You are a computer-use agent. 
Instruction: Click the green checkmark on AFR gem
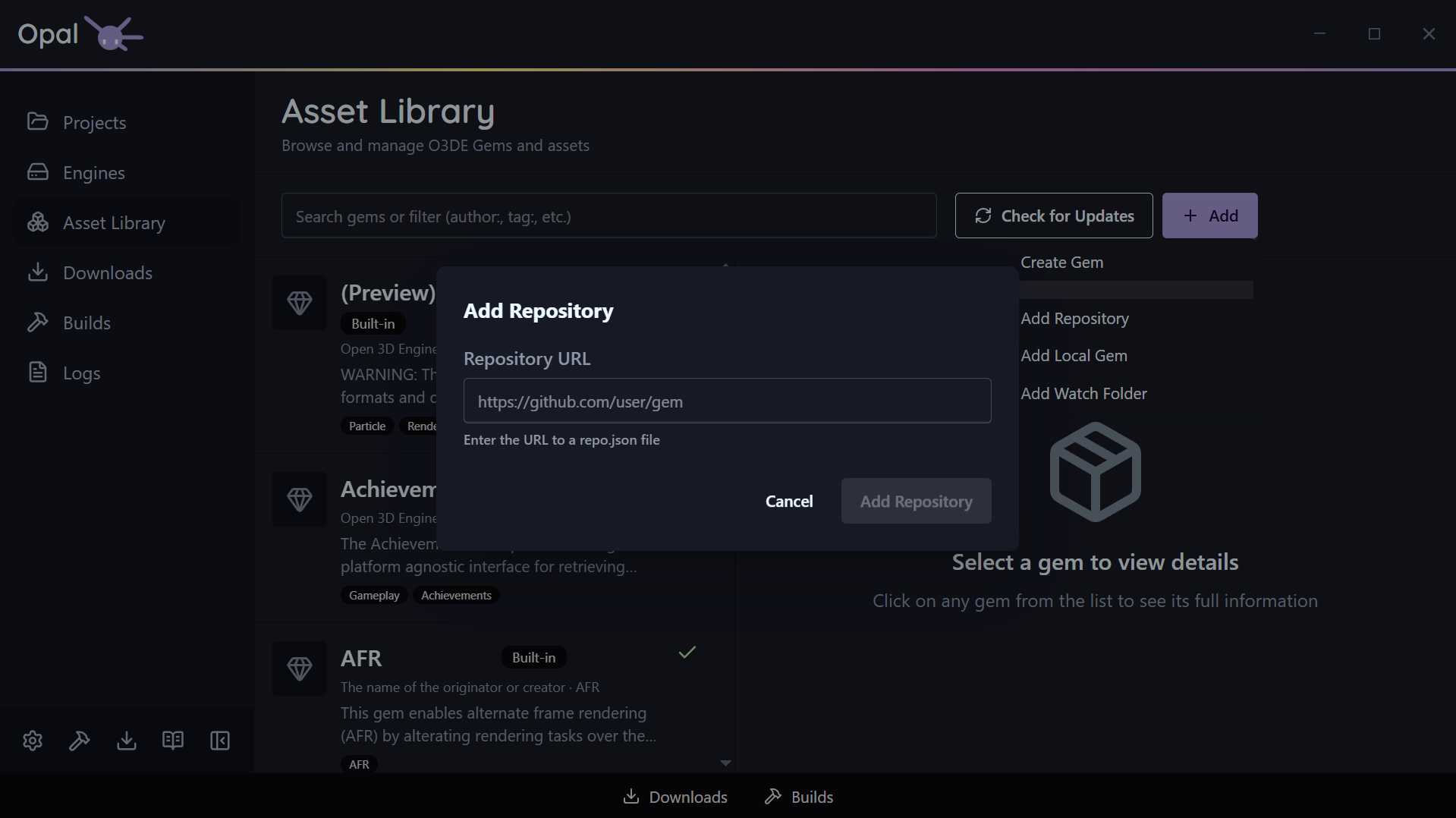pos(687,653)
